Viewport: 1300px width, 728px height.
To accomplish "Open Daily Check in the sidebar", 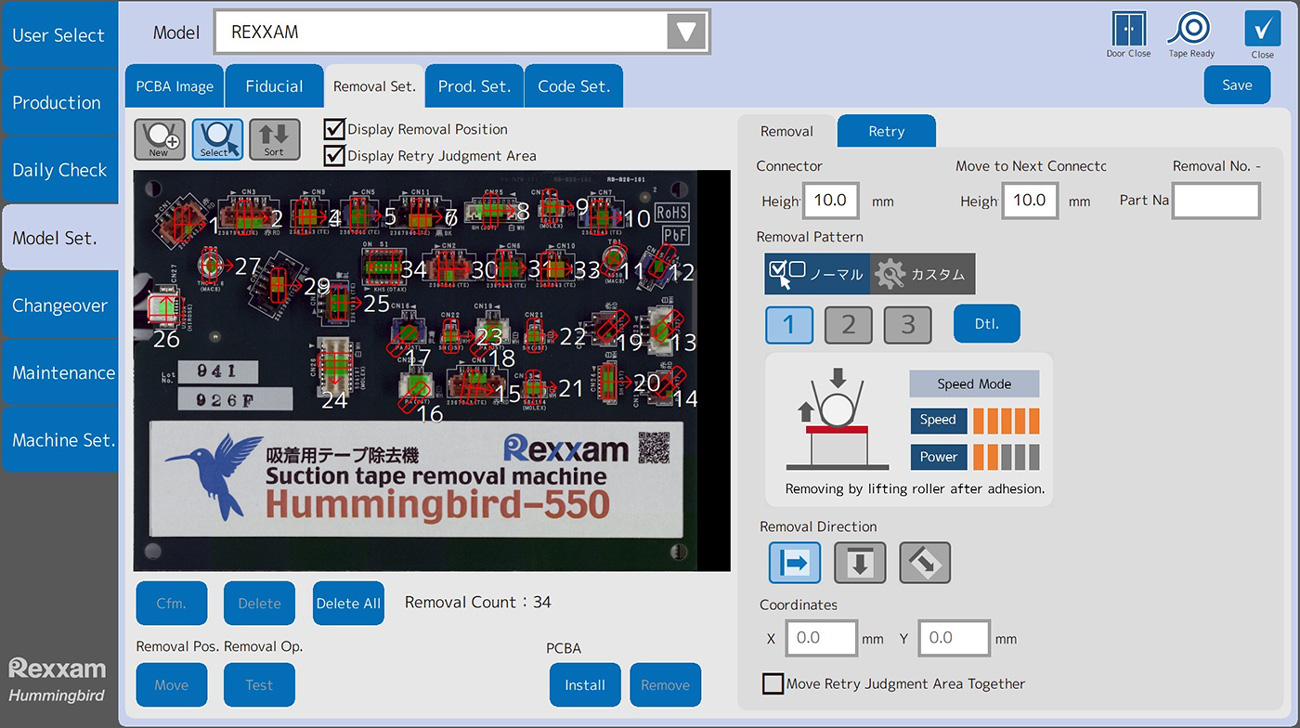I will pos(59,170).
